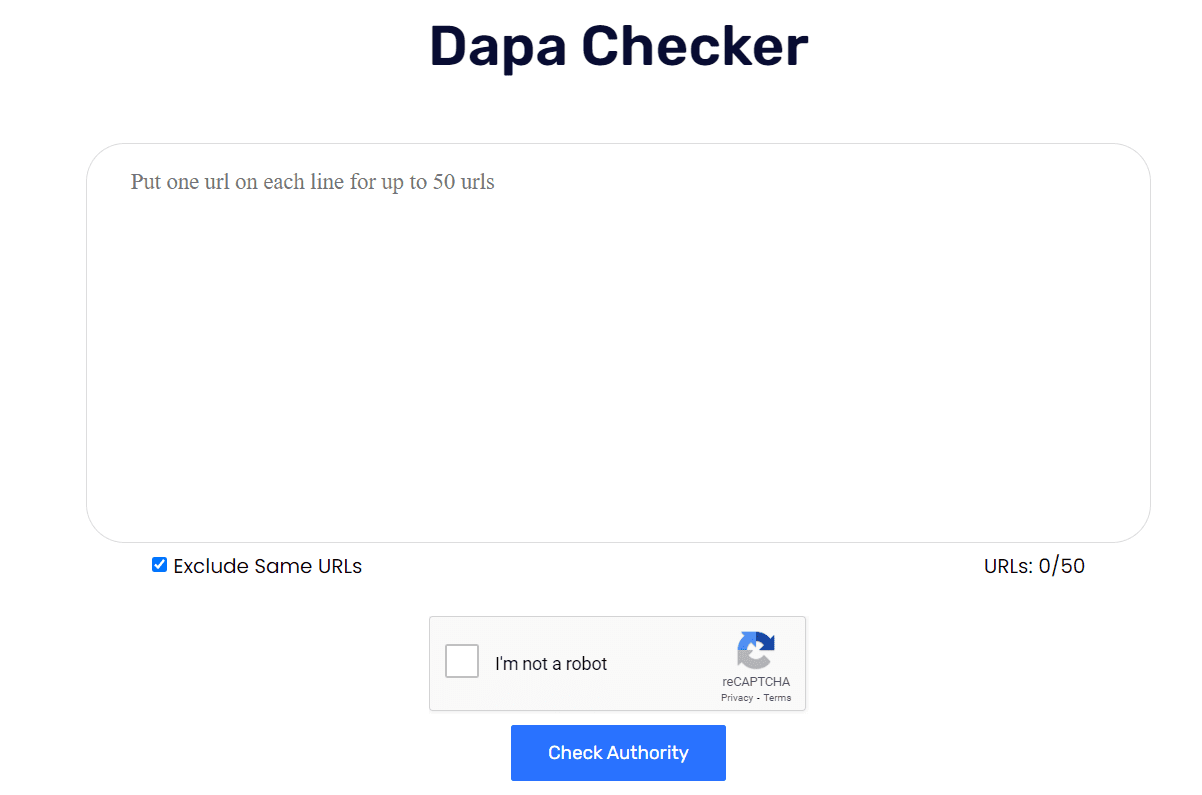
Task: View the reCAPTCHA Terms
Action: 777,698
